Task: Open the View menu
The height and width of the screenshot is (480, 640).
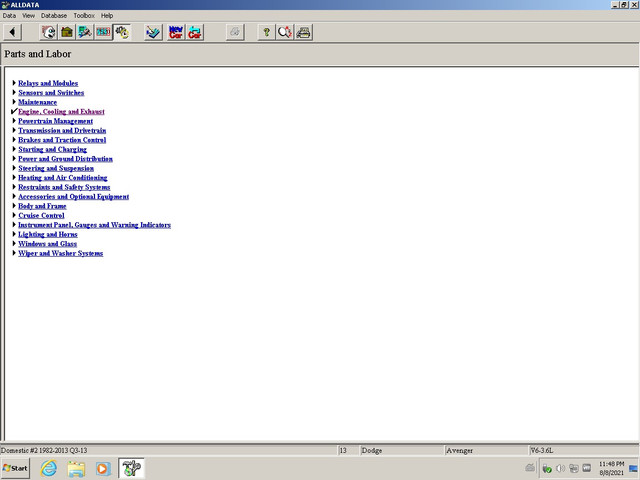Action: click(29, 16)
